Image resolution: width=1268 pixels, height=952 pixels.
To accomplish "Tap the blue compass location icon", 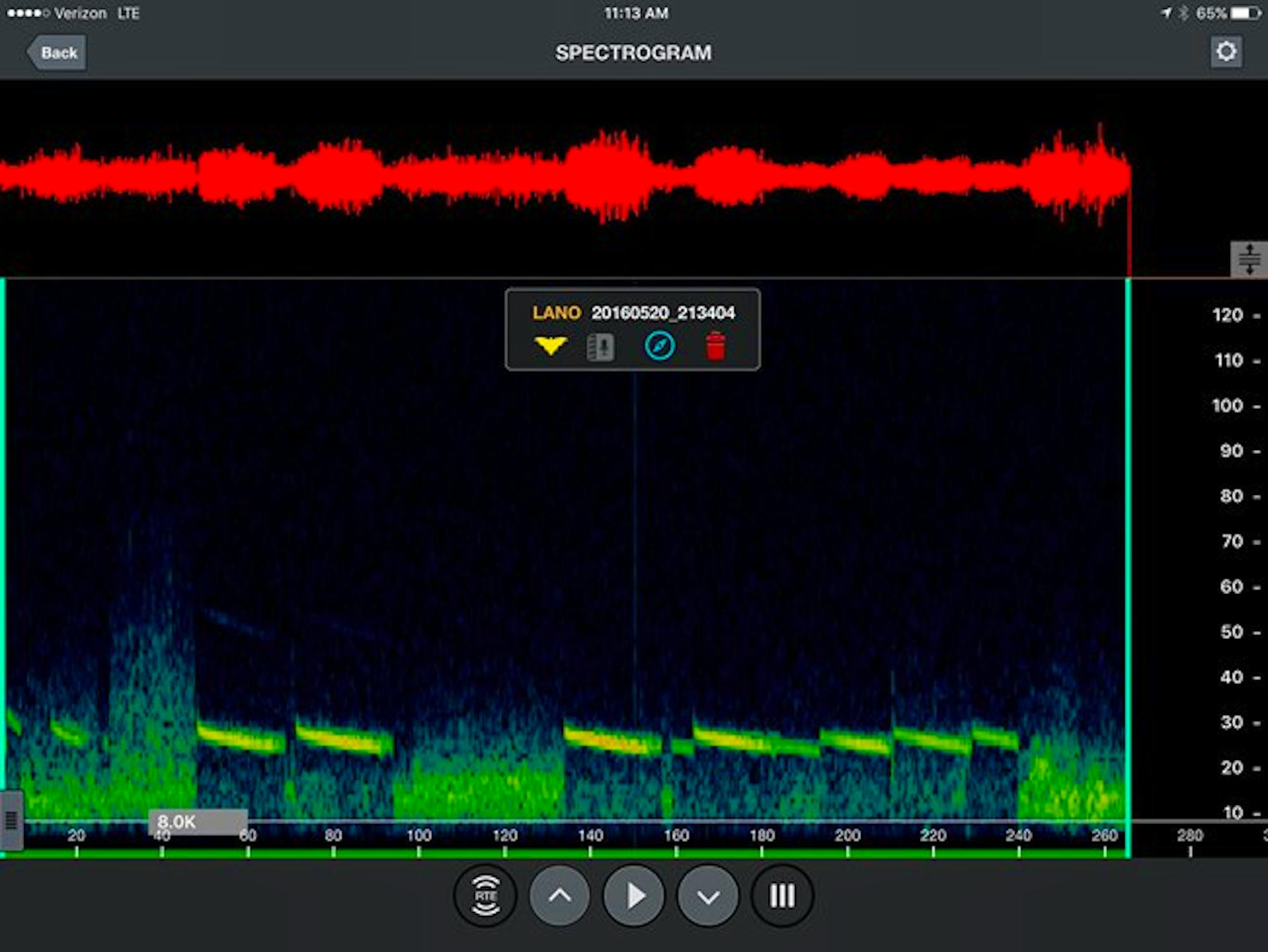I will 659,346.
